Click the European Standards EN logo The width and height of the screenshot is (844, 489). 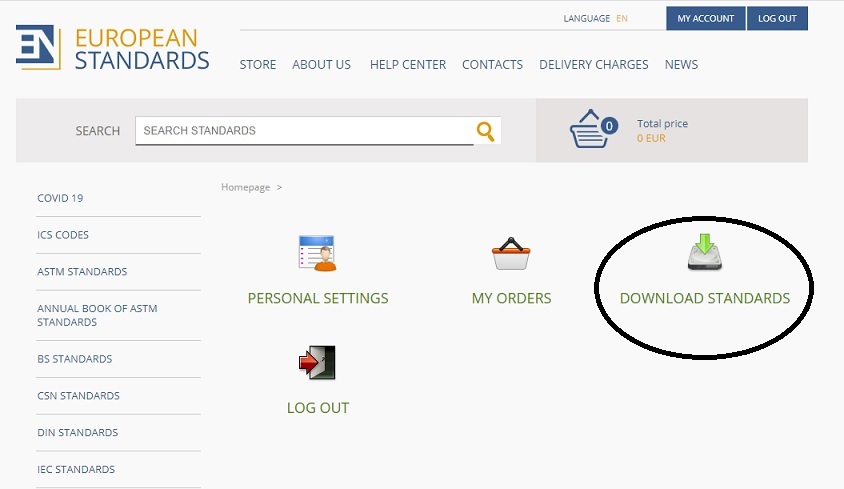[x=38, y=47]
